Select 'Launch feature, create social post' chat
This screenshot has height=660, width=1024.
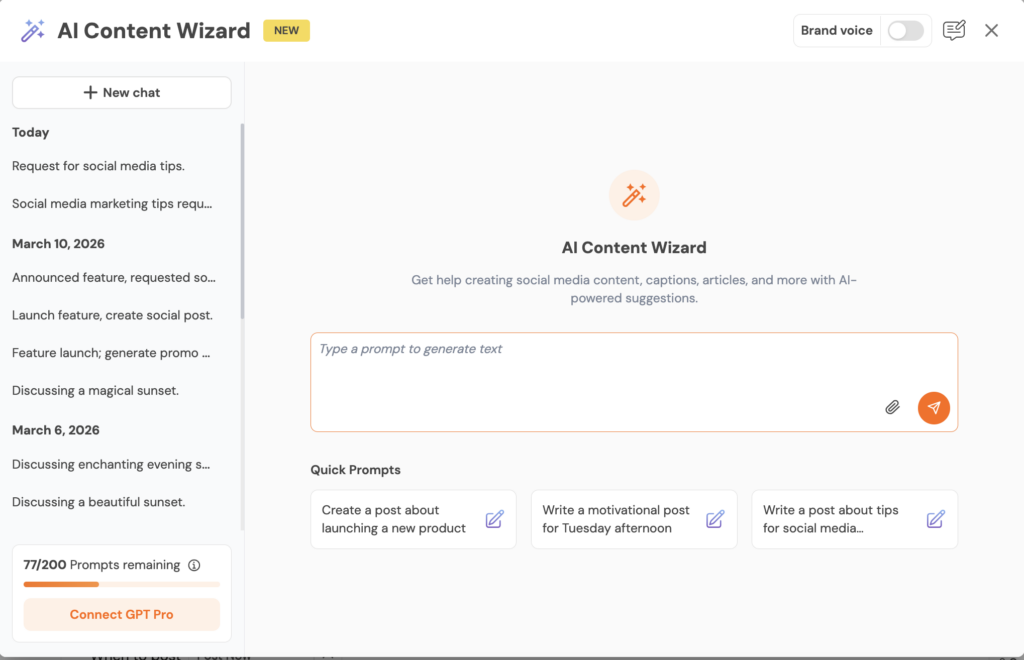tap(112, 315)
